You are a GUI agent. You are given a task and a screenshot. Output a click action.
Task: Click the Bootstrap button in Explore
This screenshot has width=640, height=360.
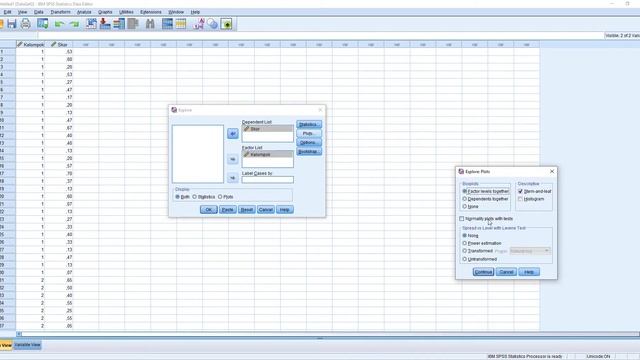click(x=309, y=151)
